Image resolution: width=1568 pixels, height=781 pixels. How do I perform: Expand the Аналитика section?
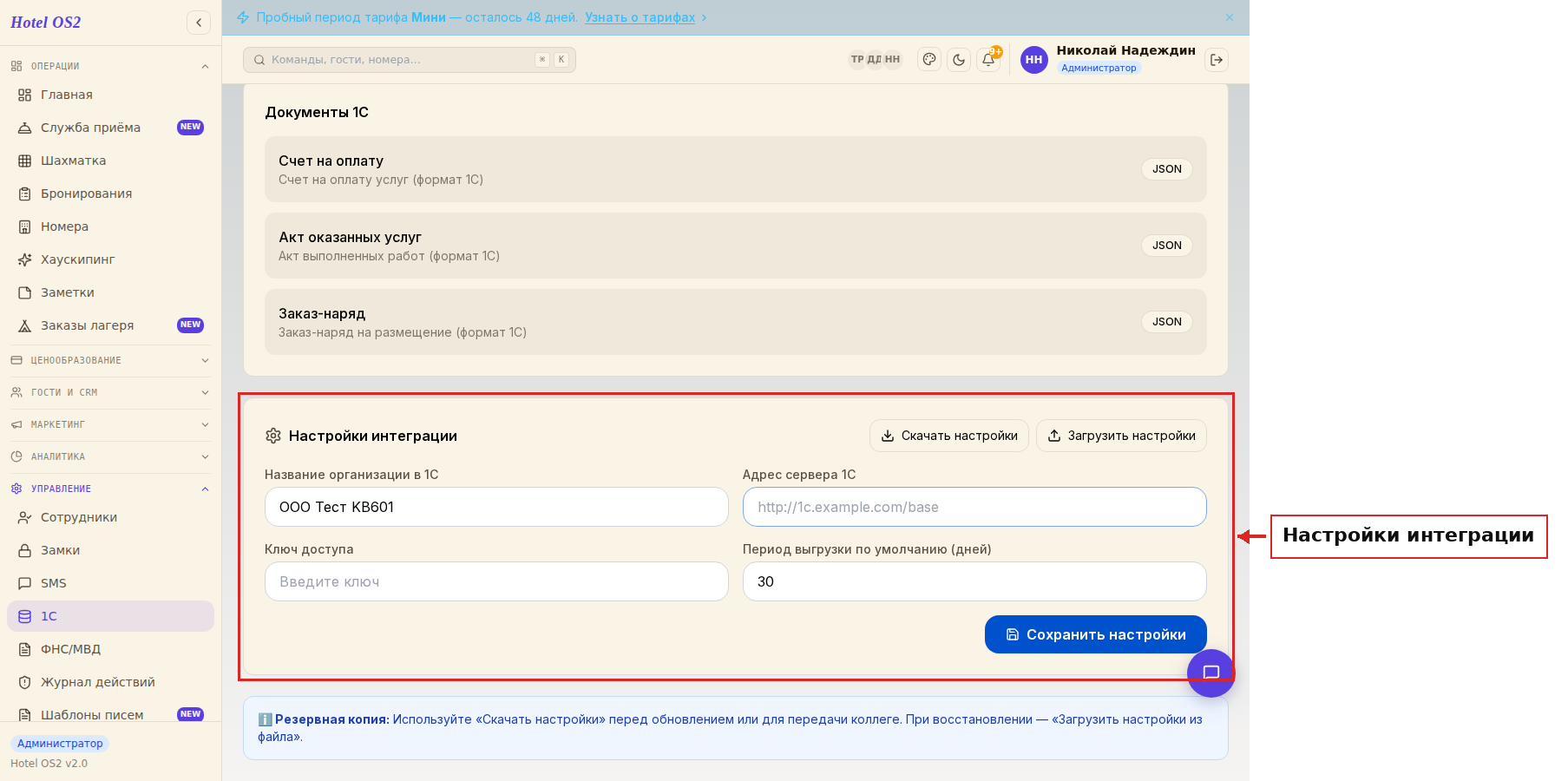pos(110,456)
